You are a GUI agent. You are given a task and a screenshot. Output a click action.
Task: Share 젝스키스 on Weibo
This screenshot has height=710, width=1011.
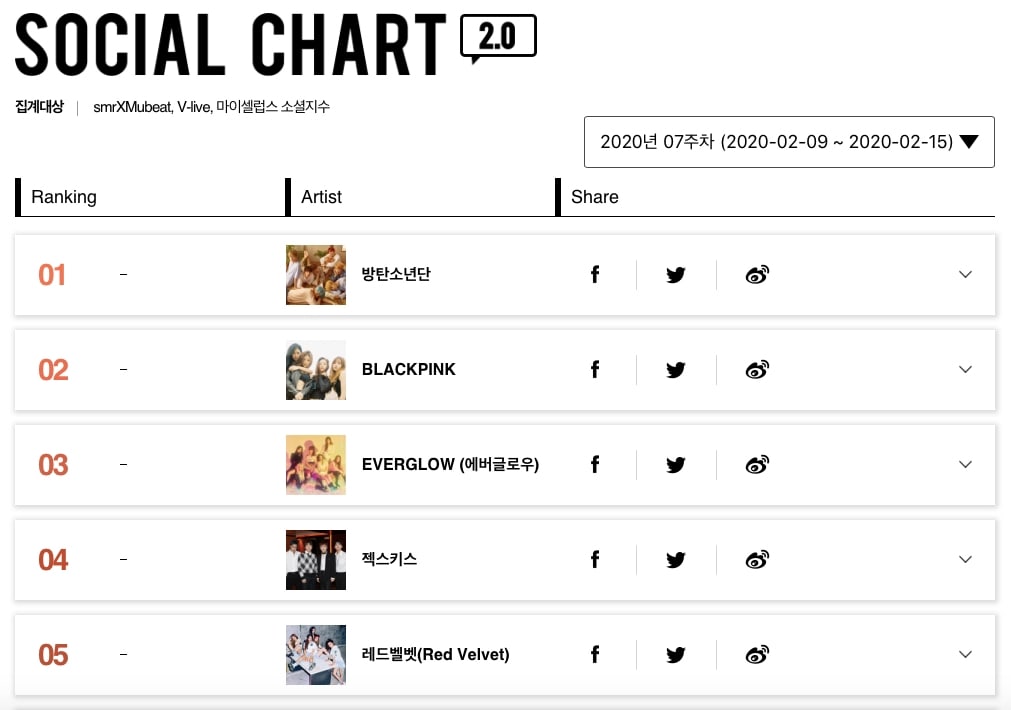click(x=757, y=560)
